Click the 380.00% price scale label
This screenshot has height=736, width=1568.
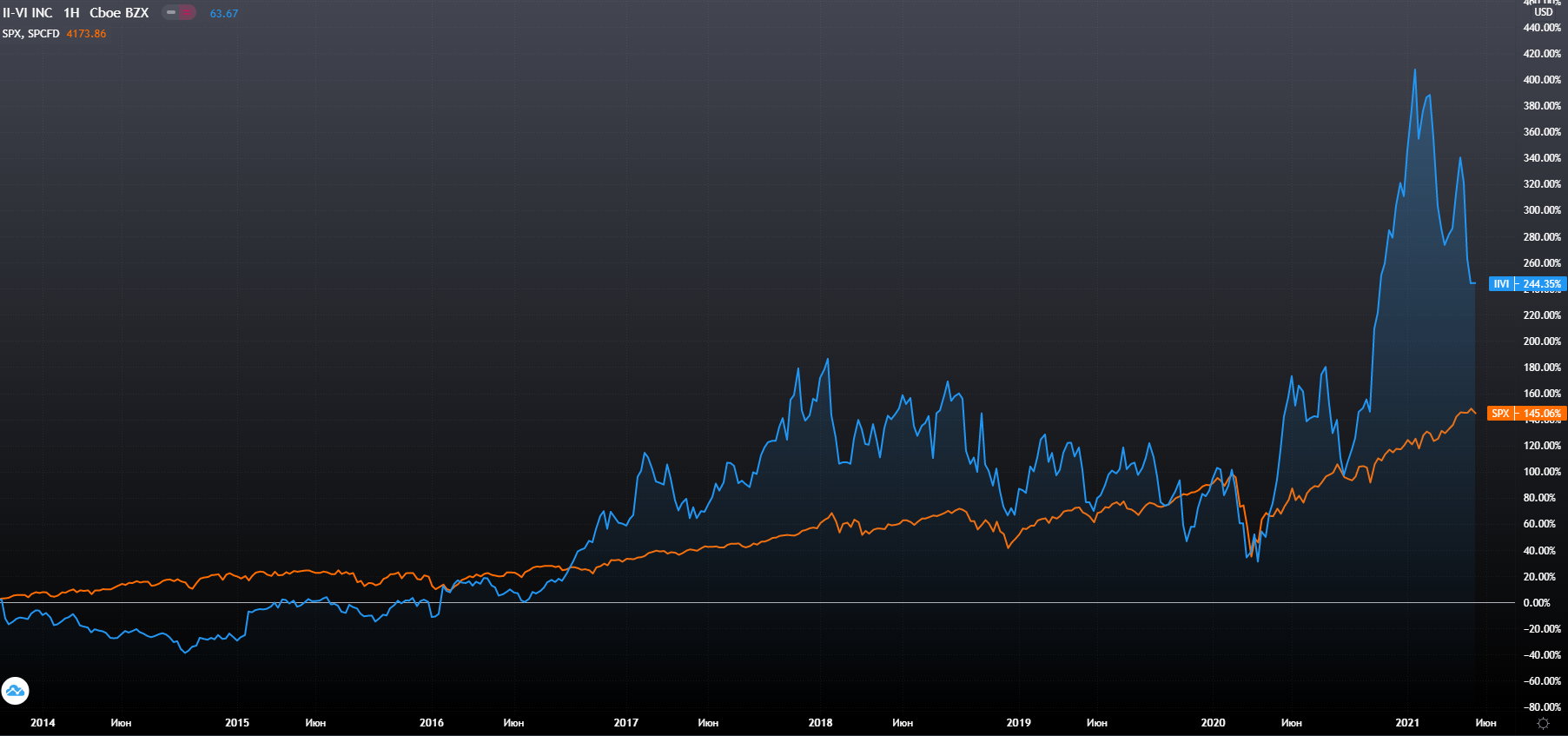1542,106
